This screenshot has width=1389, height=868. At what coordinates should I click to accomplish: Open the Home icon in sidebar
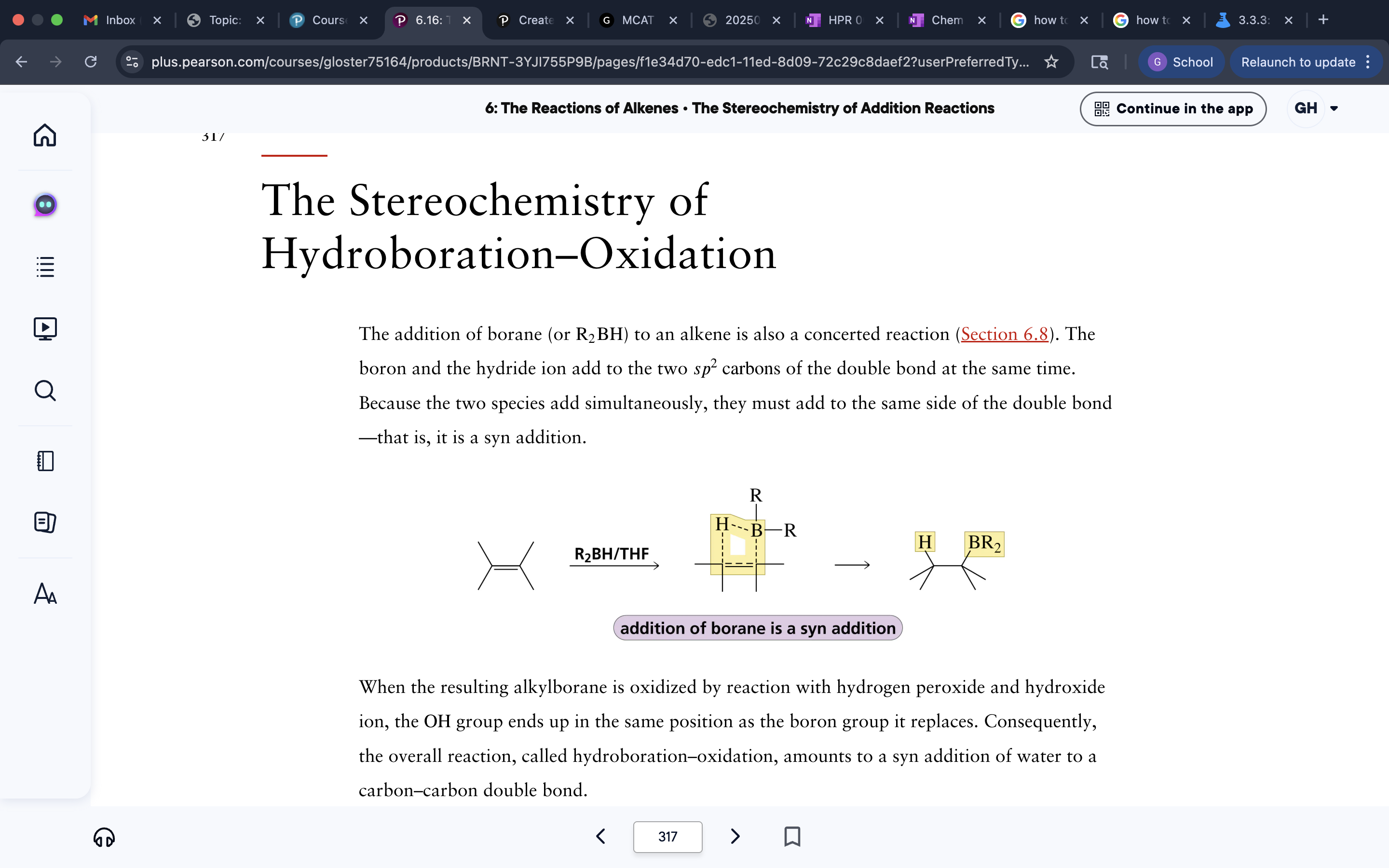pyautogui.click(x=45, y=136)
